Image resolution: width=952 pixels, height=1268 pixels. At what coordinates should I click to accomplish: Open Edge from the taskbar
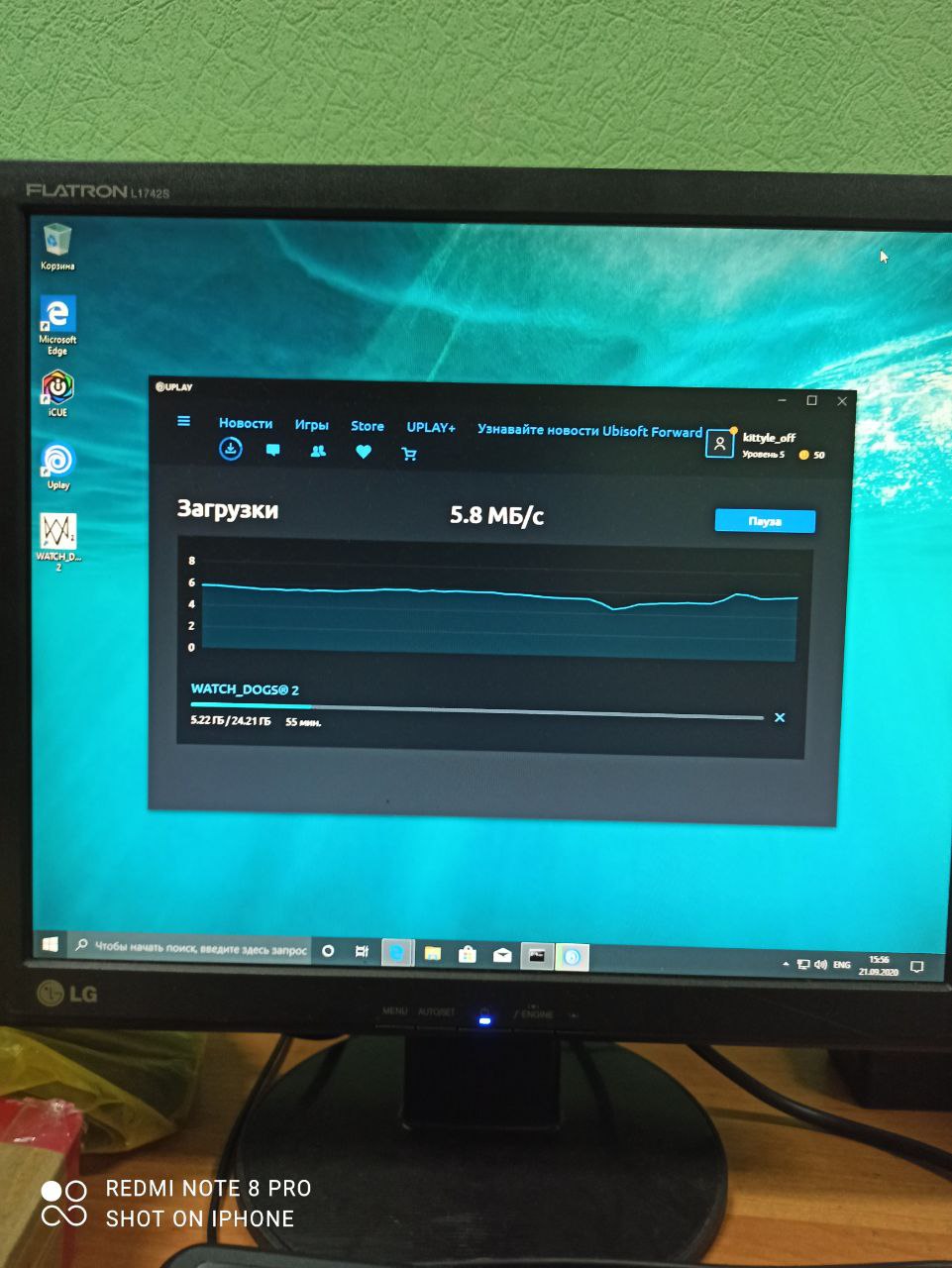pos(396,953)
